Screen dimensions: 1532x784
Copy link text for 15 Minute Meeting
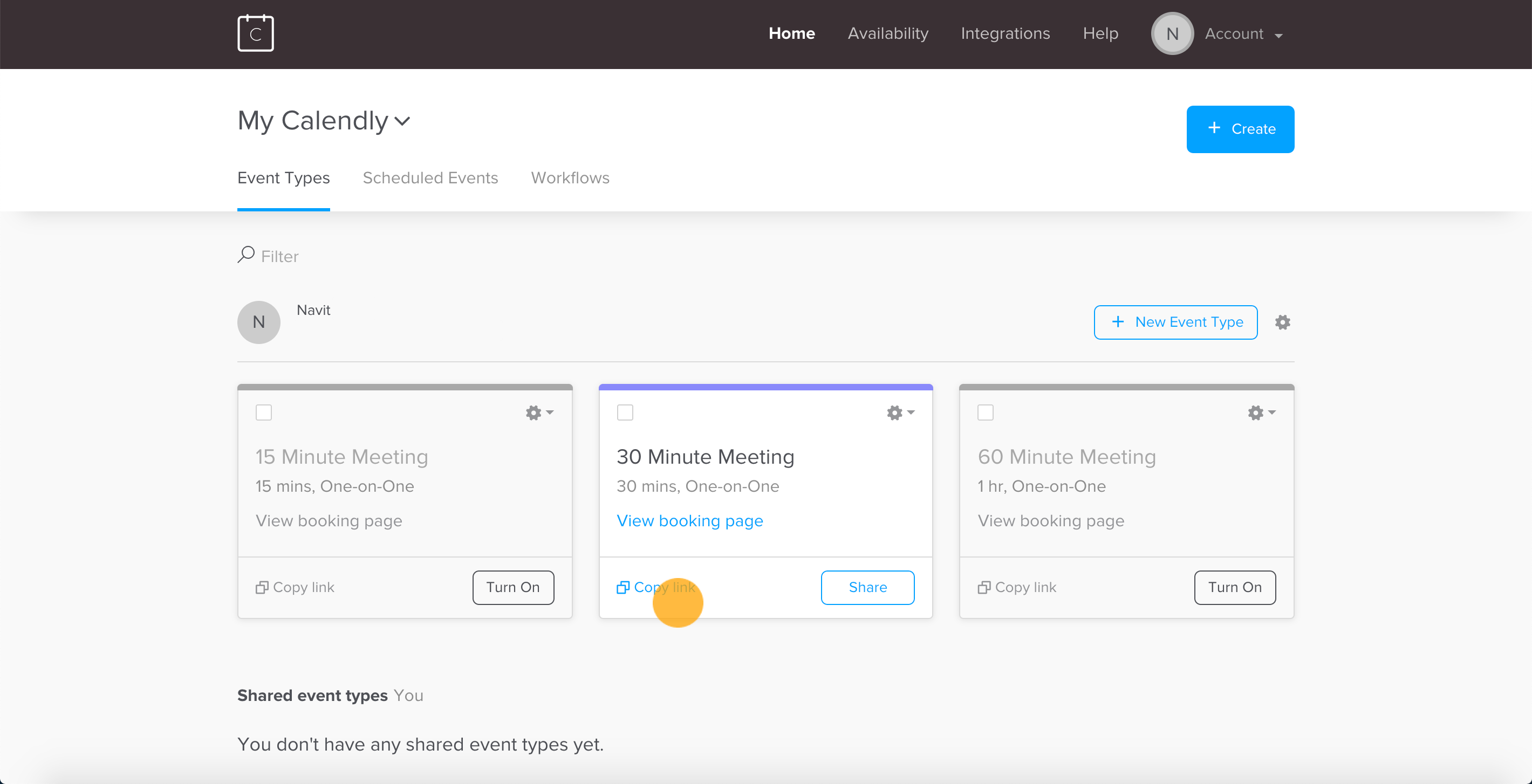pyautogui.click(x=303, y=587)
